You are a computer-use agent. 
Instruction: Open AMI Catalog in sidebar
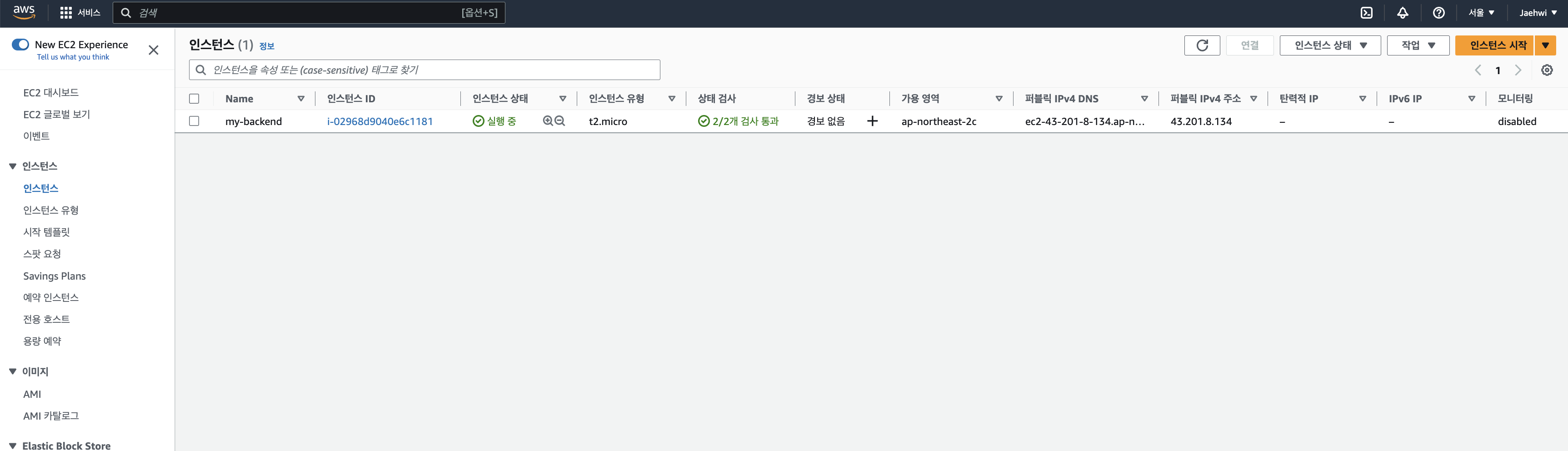(51, 416)
